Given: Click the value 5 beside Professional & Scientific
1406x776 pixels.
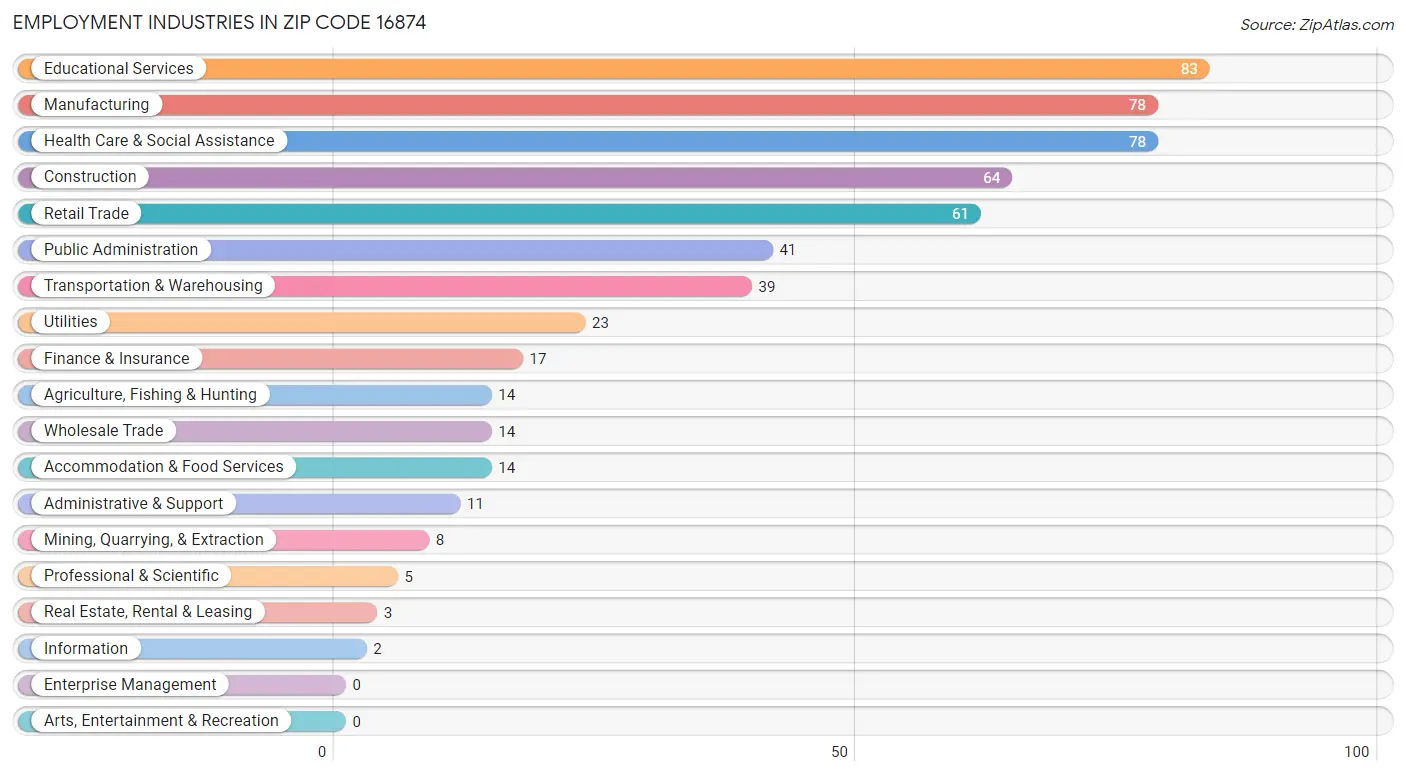Looking at the screenshot, I should [x=408, y=577].
